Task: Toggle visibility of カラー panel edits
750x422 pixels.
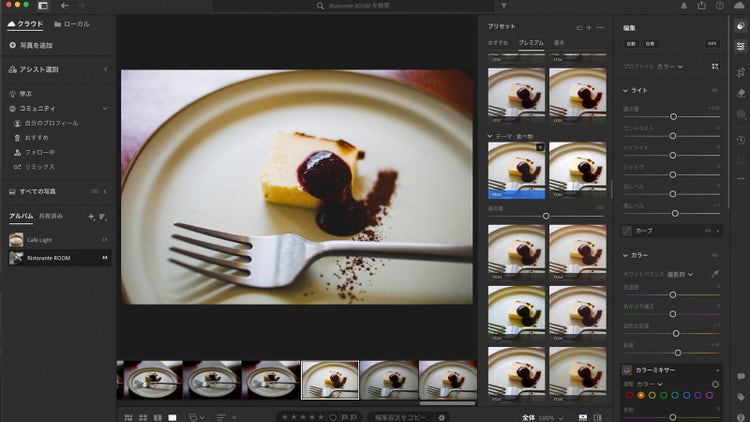Action: [716, 255]
